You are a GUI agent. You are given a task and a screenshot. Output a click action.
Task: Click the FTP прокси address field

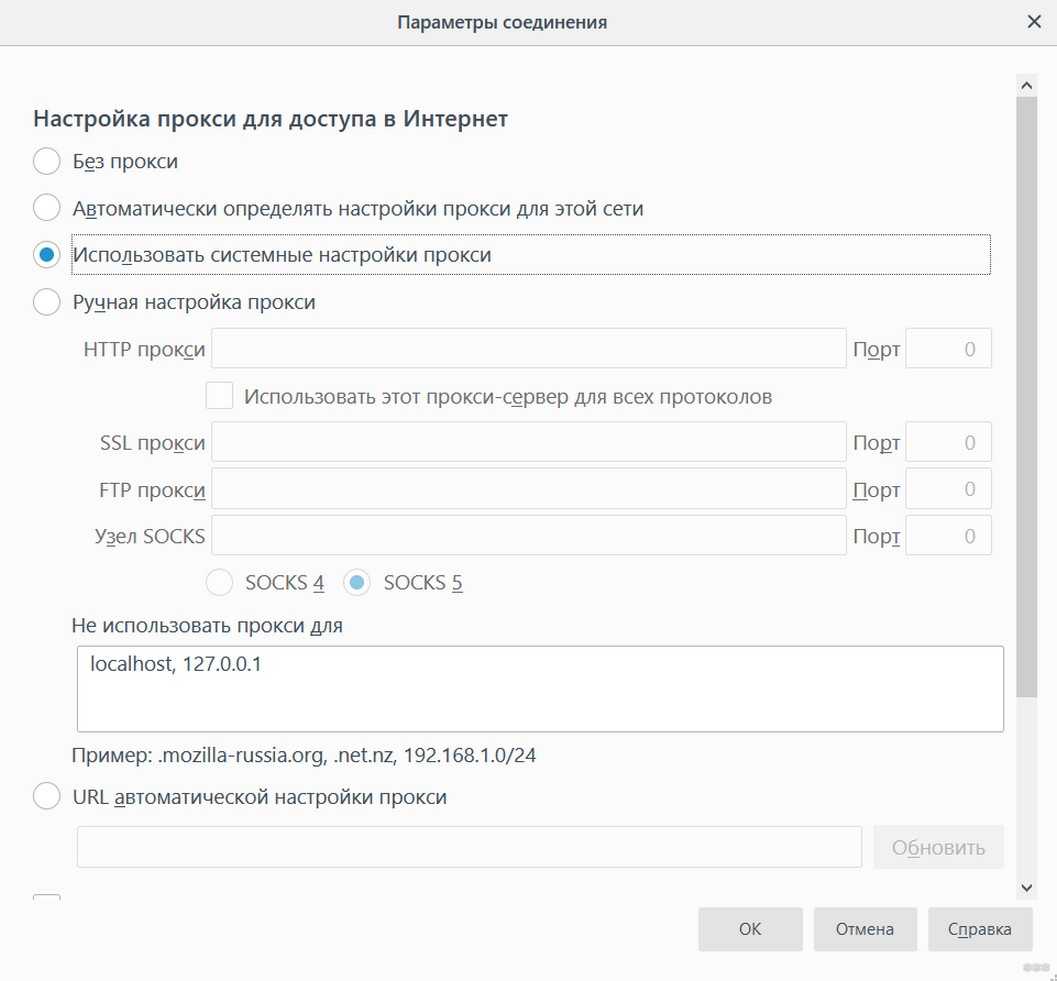click(x=528, y=490)
